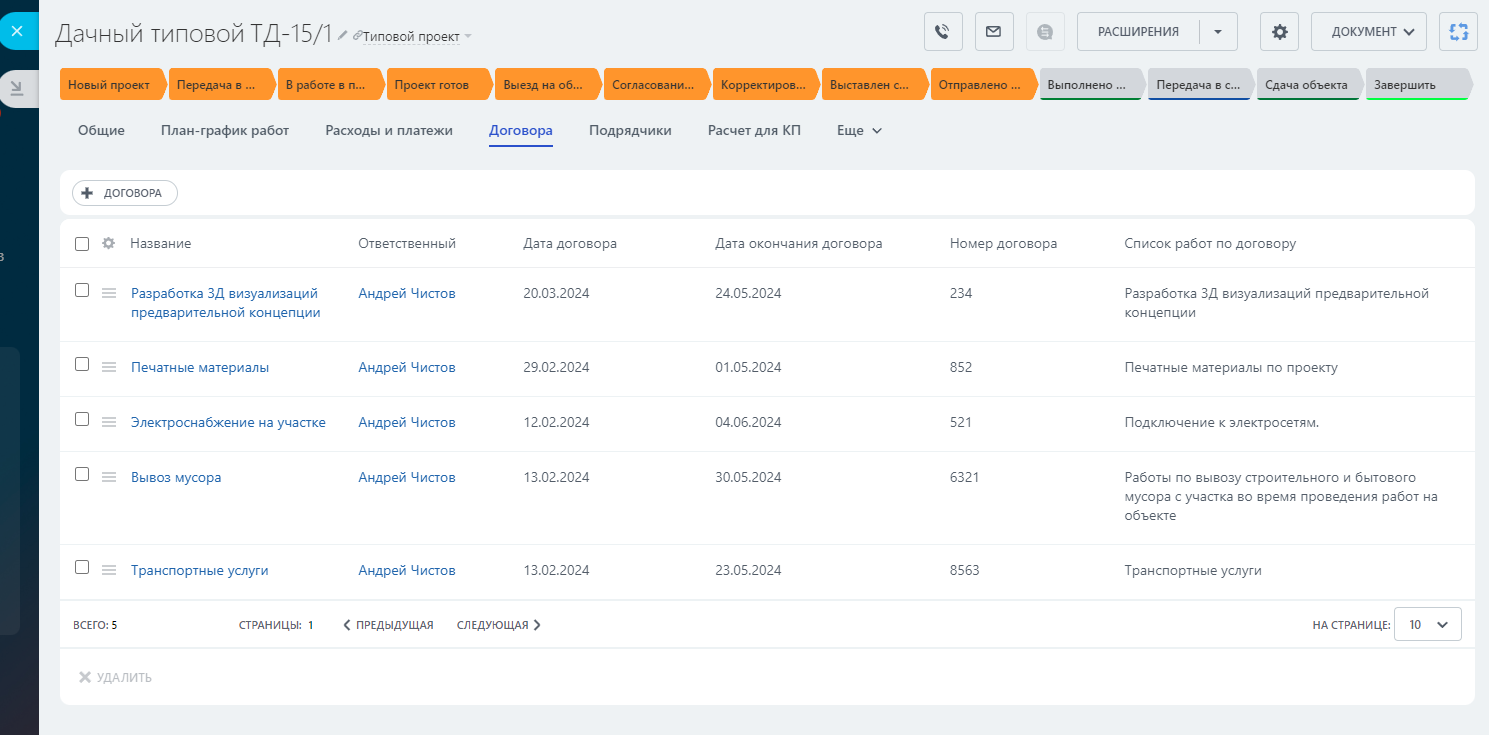Click the pencil icon beside project title
Screen dimensions: 1489x735
pyautogui.click(x=343, y=35)
